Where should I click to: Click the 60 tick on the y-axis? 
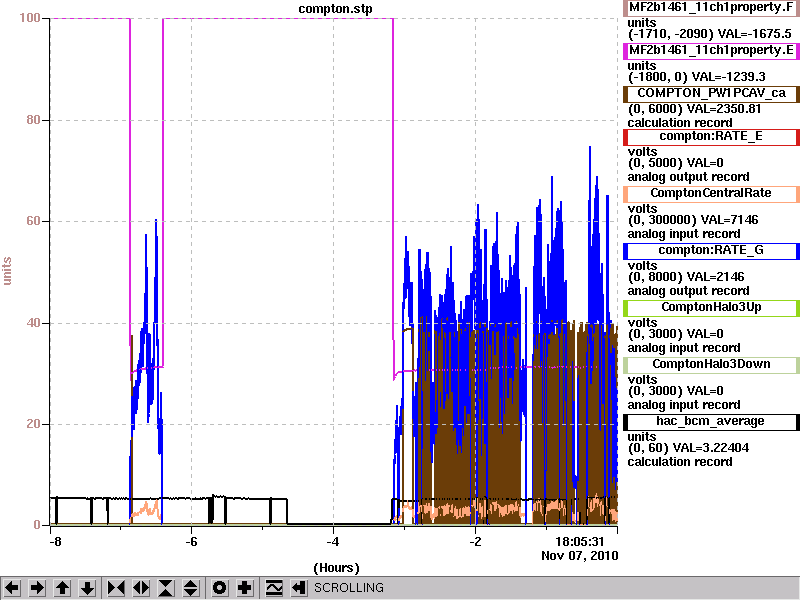(33, 221)
